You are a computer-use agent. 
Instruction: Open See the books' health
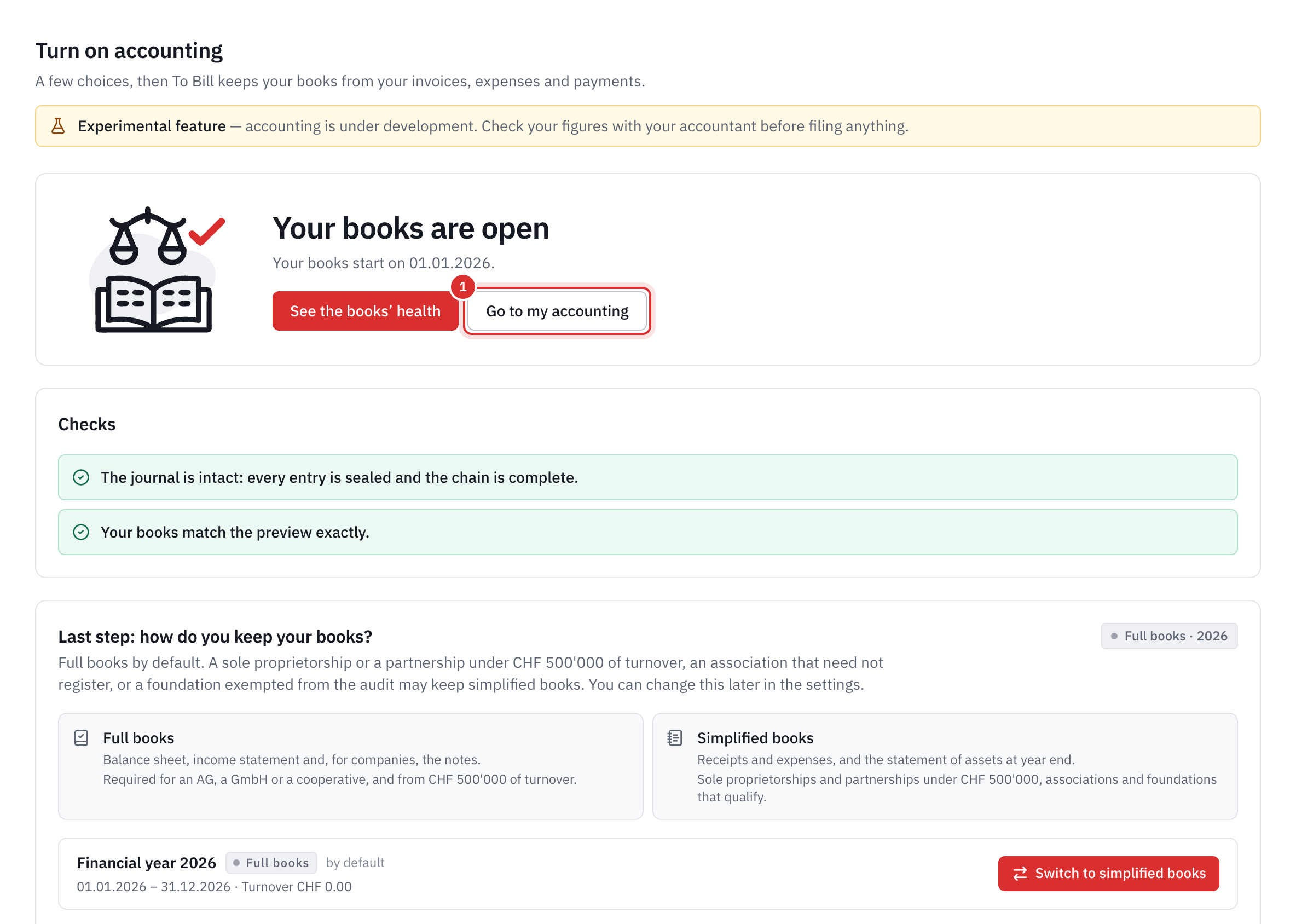coord(365,311)
